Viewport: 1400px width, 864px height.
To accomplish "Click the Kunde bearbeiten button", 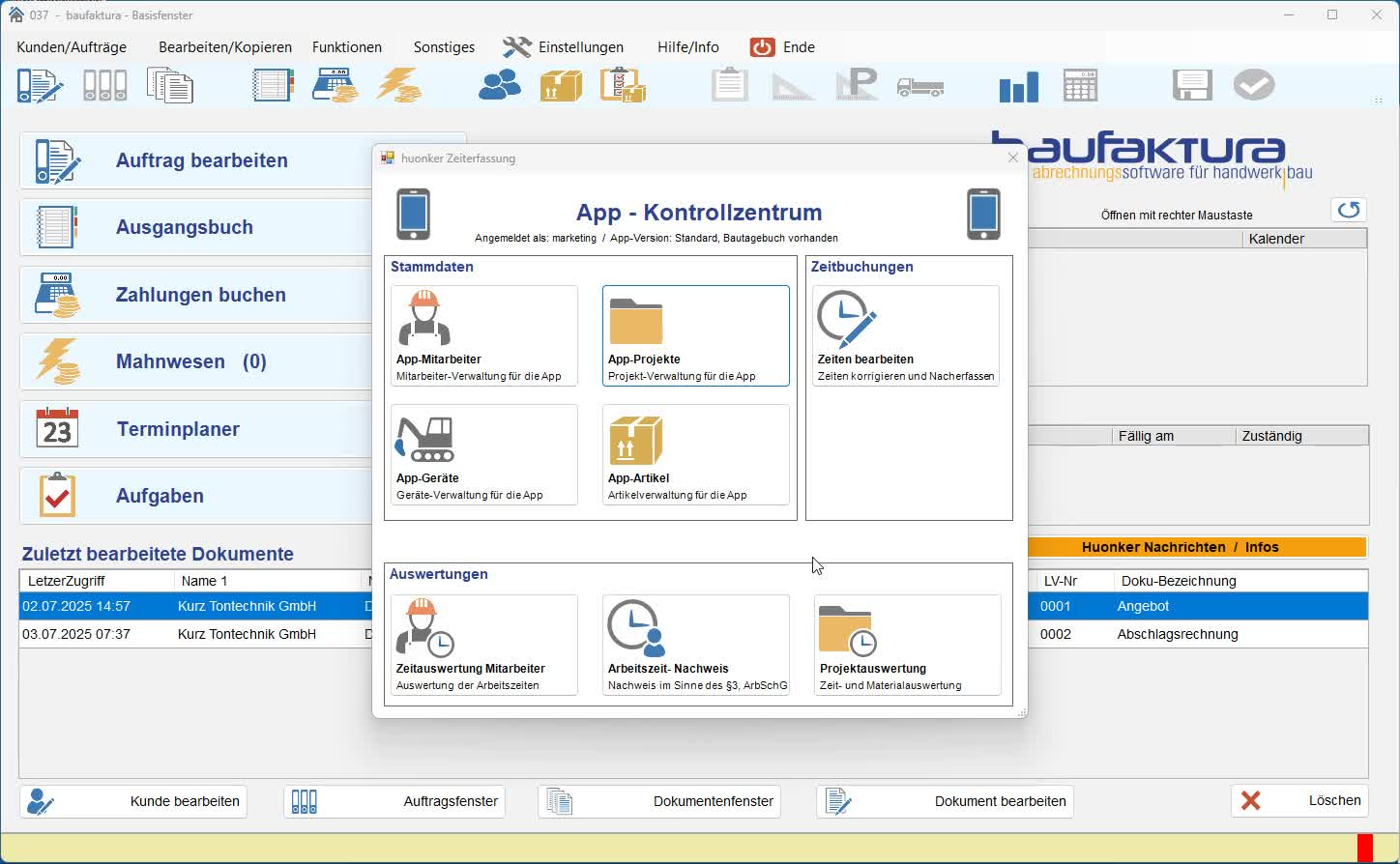I will pyautogui.click(x=133, y=801).
